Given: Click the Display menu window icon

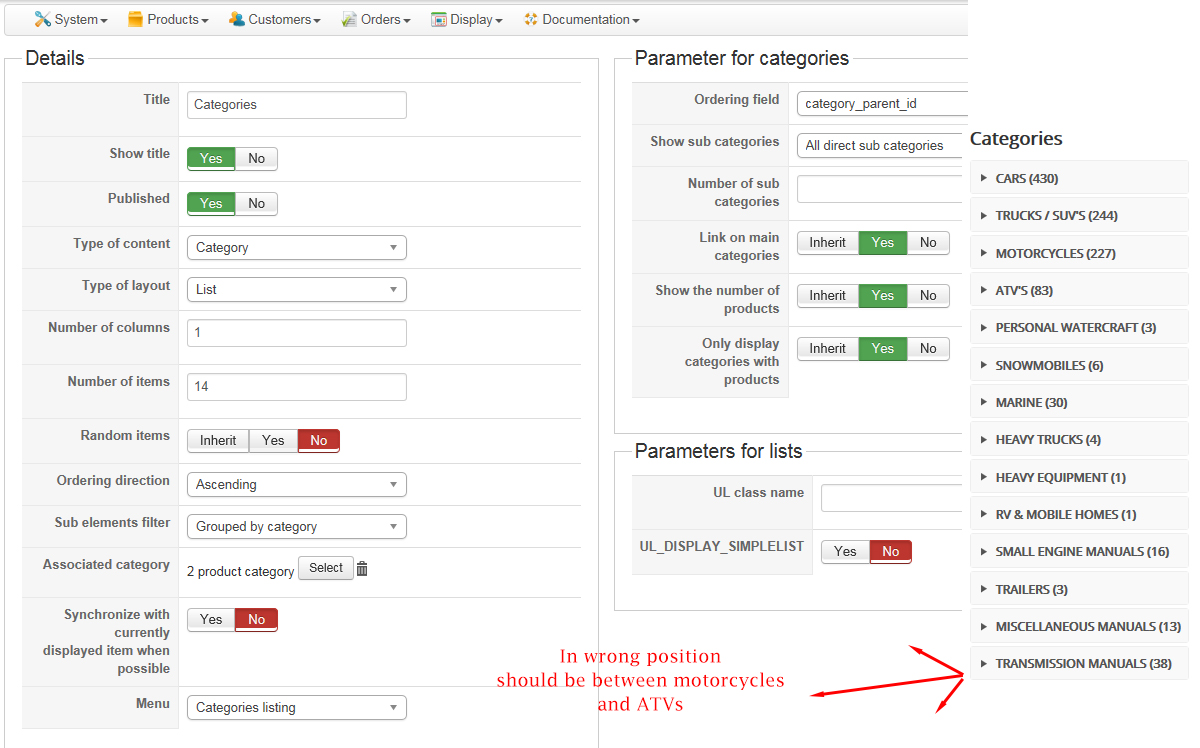Looking at the screenshot, I should [438, 19].
